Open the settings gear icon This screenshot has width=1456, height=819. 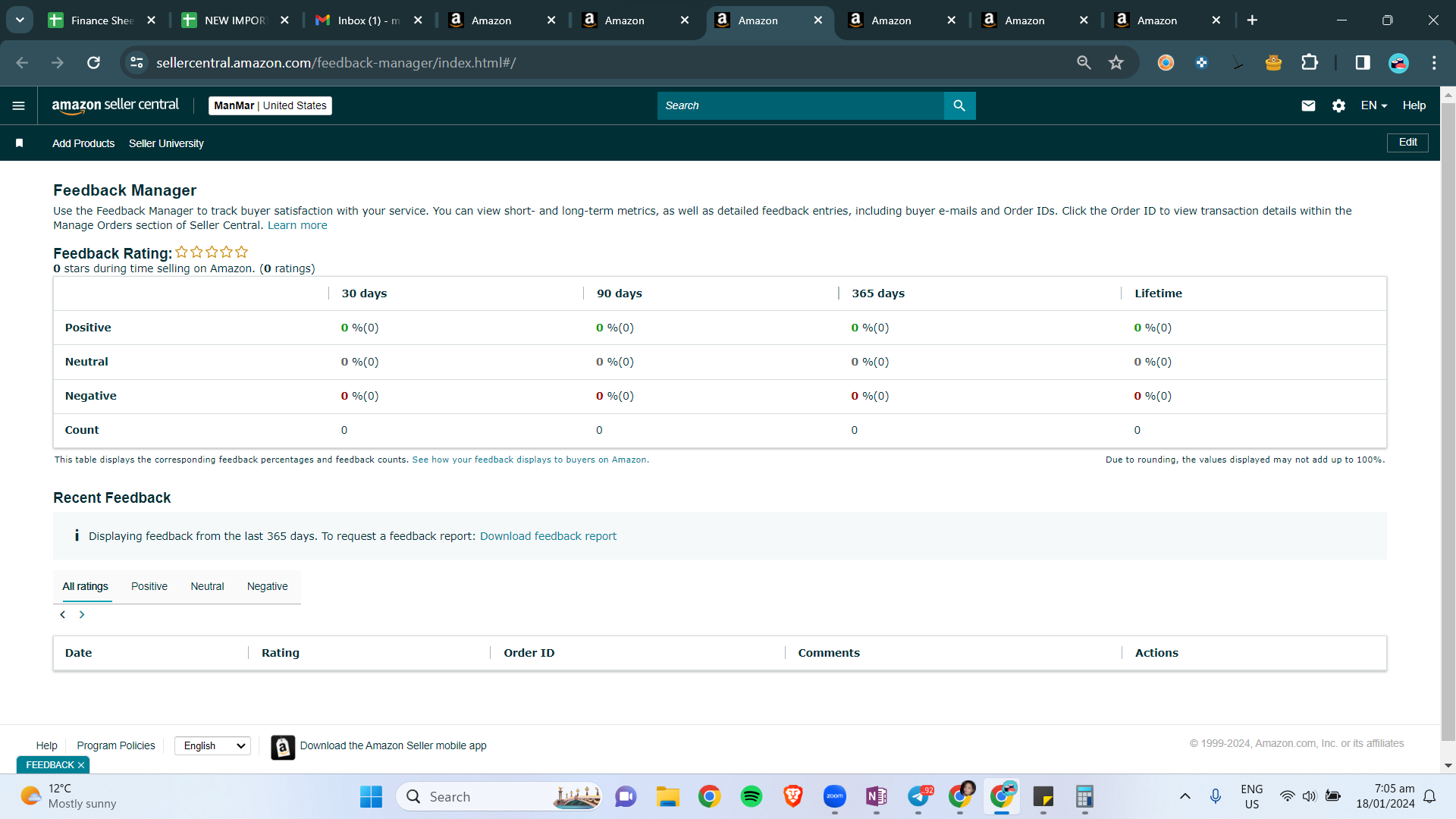point(1338,105)
